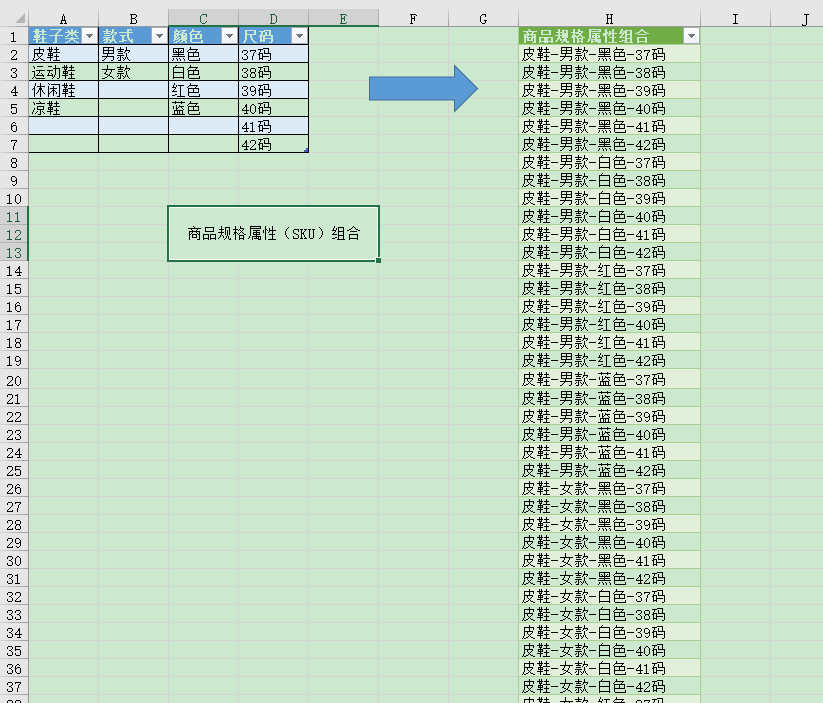Open the 鞋子类 column filter dropdown
The height and width of the screenshot is (703, 823).
pyautogui.click(x=89, y=35)
